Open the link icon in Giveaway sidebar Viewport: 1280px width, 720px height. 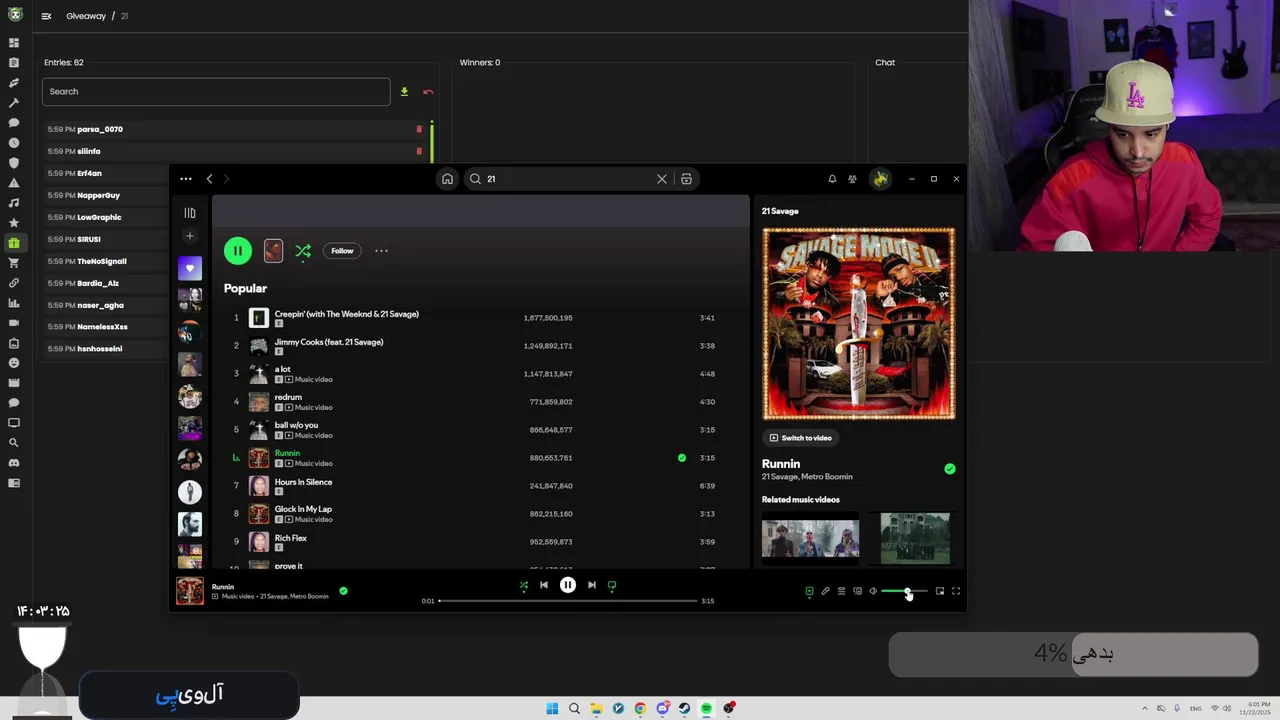click(x=14, y=283)
